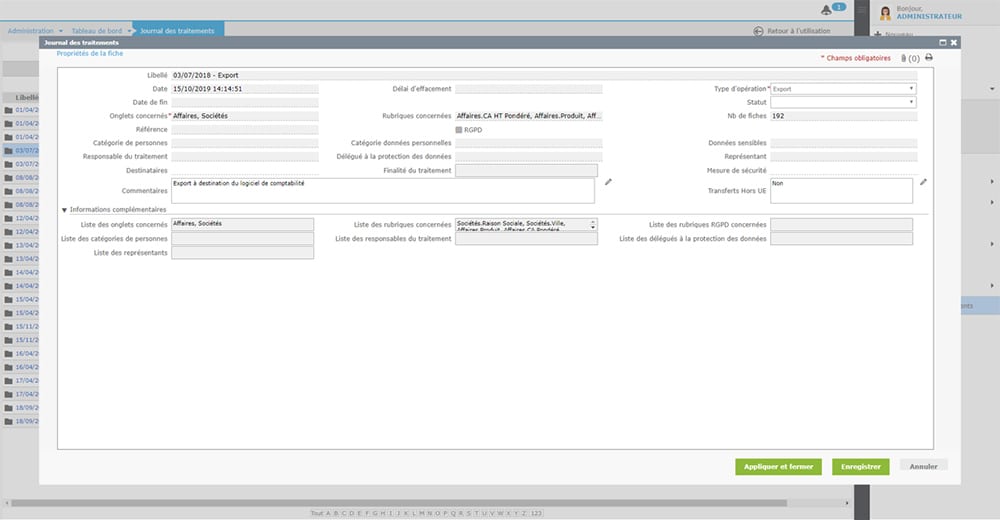This screenshot has width=1000, height=520.
Task: Click the Commentaires text area
Action: click(x=383, y=191)
